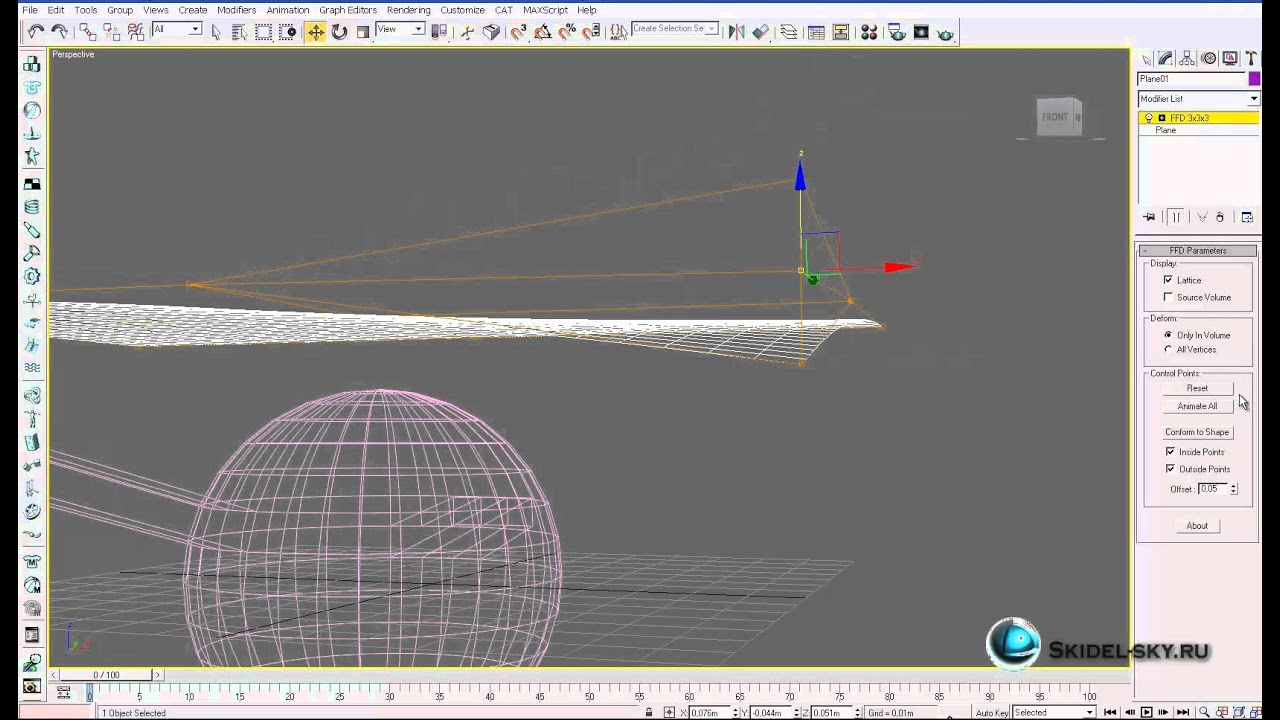Click the Quick Render teapot icon
Image resolution: width=1280 pixels, height=720 pixels.
(x=945, y=32)
